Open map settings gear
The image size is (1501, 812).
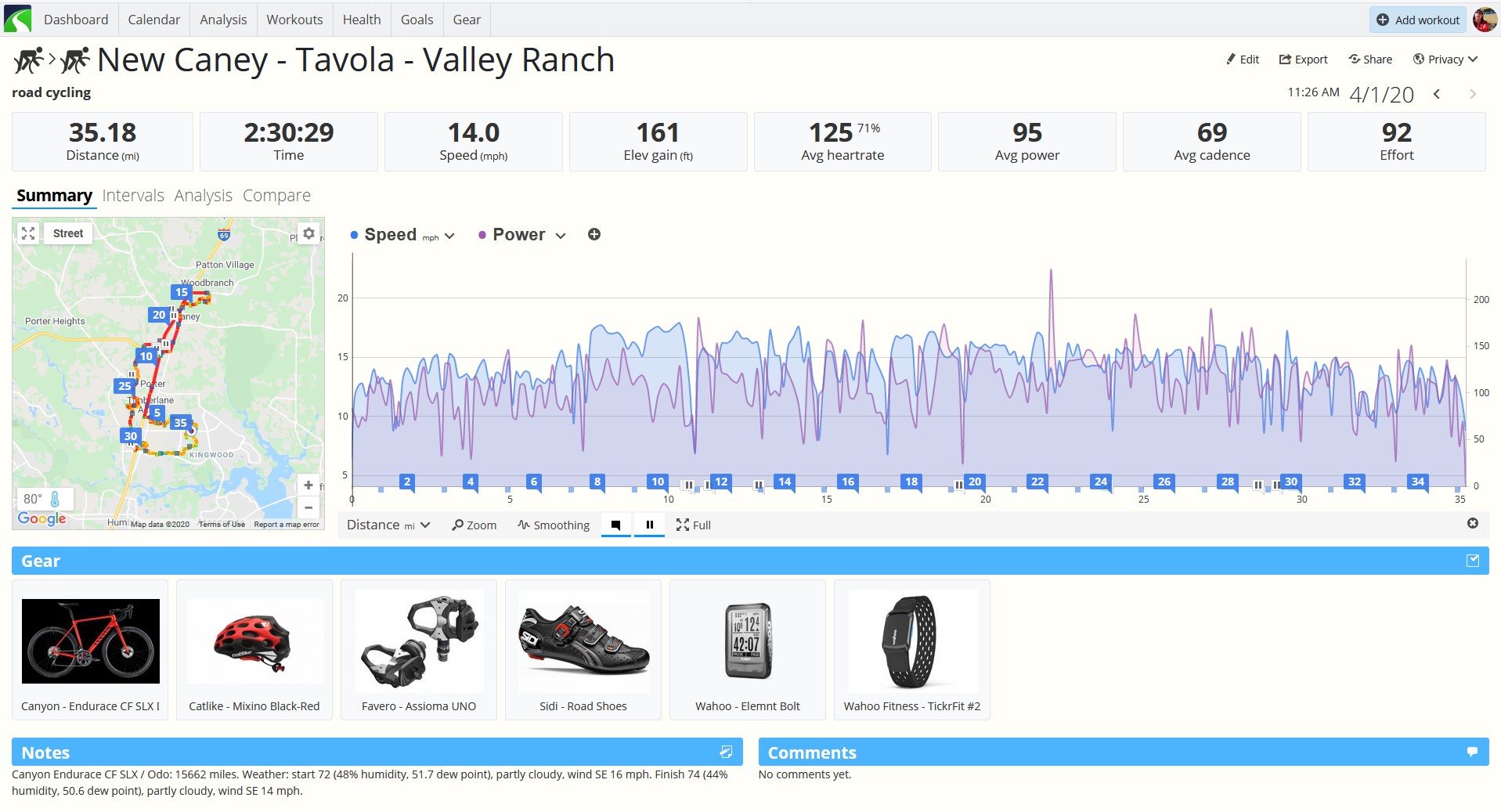[x=308, y=233]
